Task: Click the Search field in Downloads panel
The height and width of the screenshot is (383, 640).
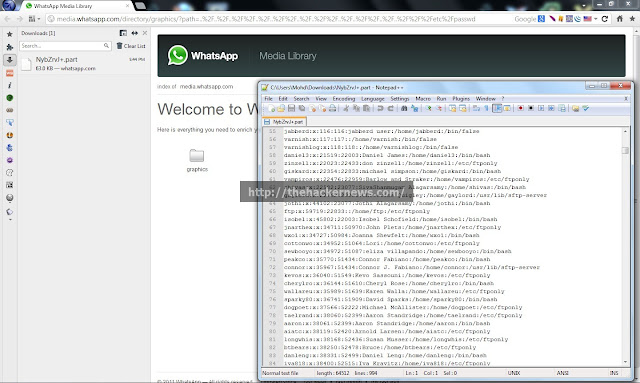Action: point(65,46)
